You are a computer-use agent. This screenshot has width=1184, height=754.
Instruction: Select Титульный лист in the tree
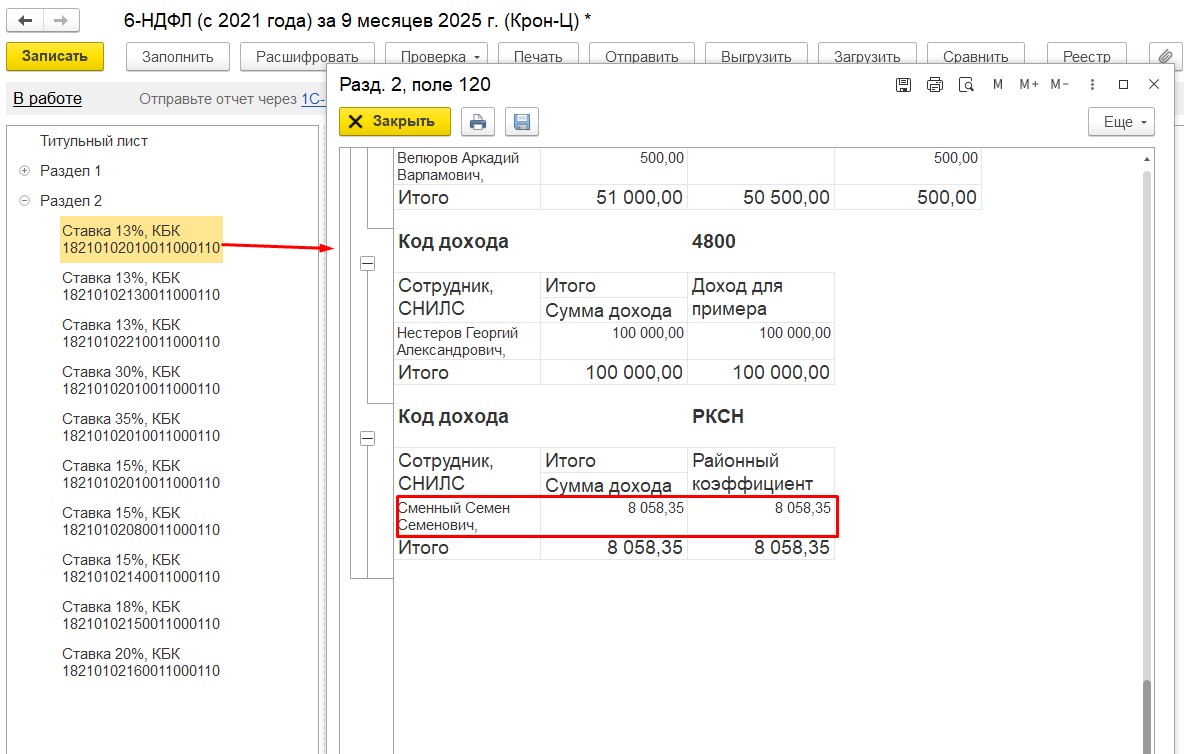(x=94, y=141)
